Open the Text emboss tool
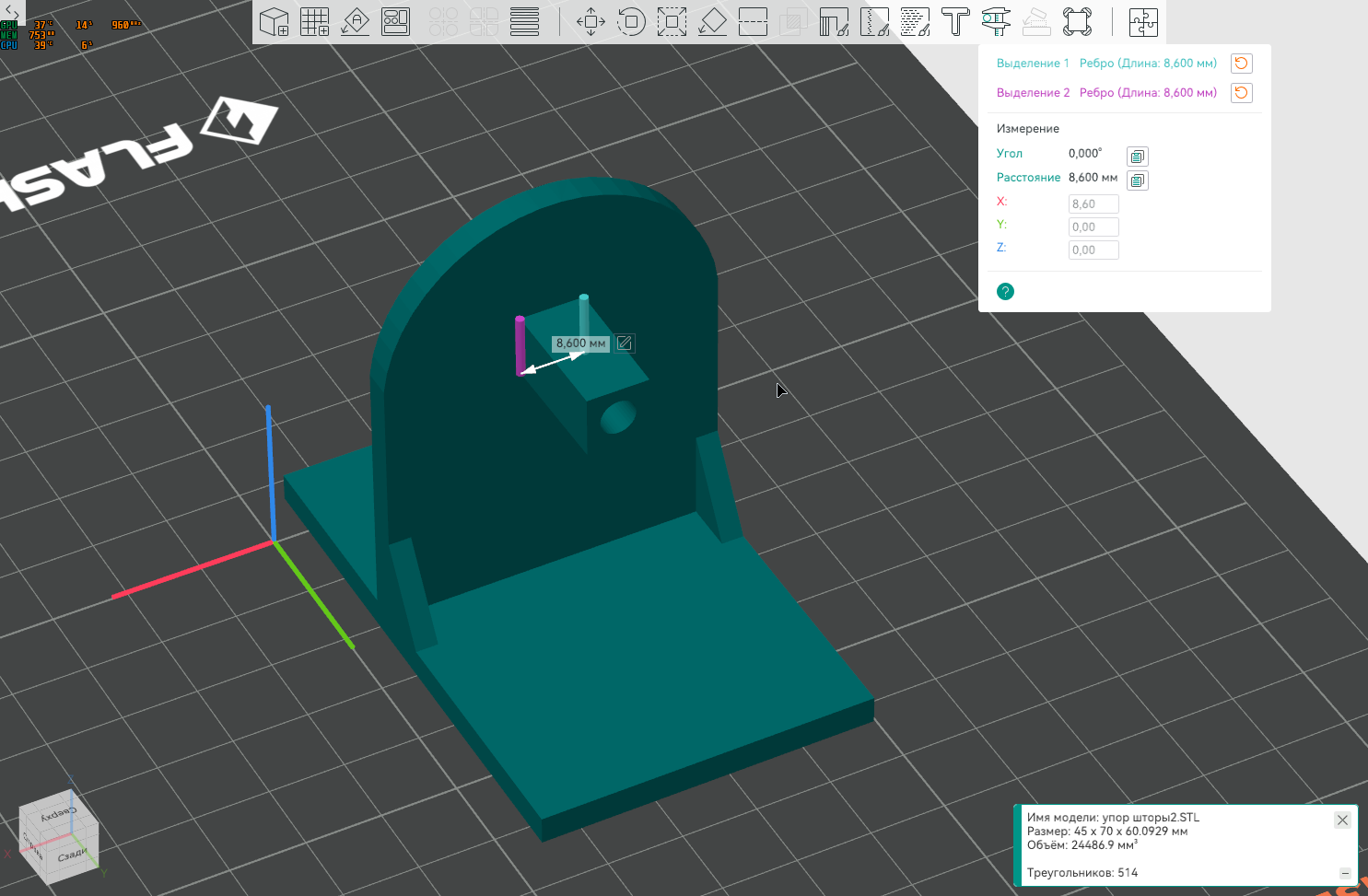The height and width of the screenshot is (896, 1368). click(955, 22)
